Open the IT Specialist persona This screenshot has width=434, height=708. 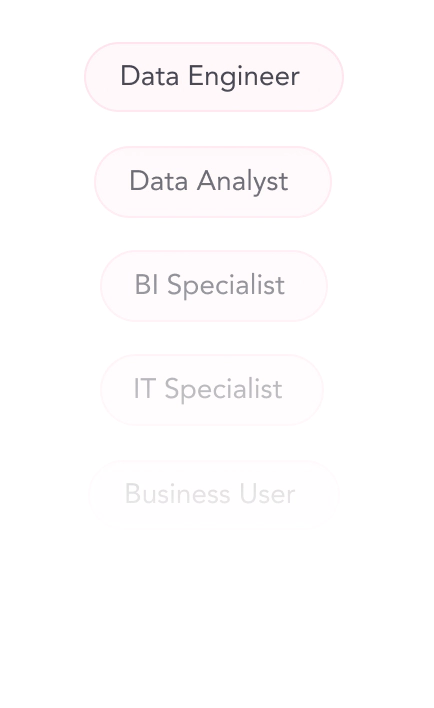coord(212,390)
